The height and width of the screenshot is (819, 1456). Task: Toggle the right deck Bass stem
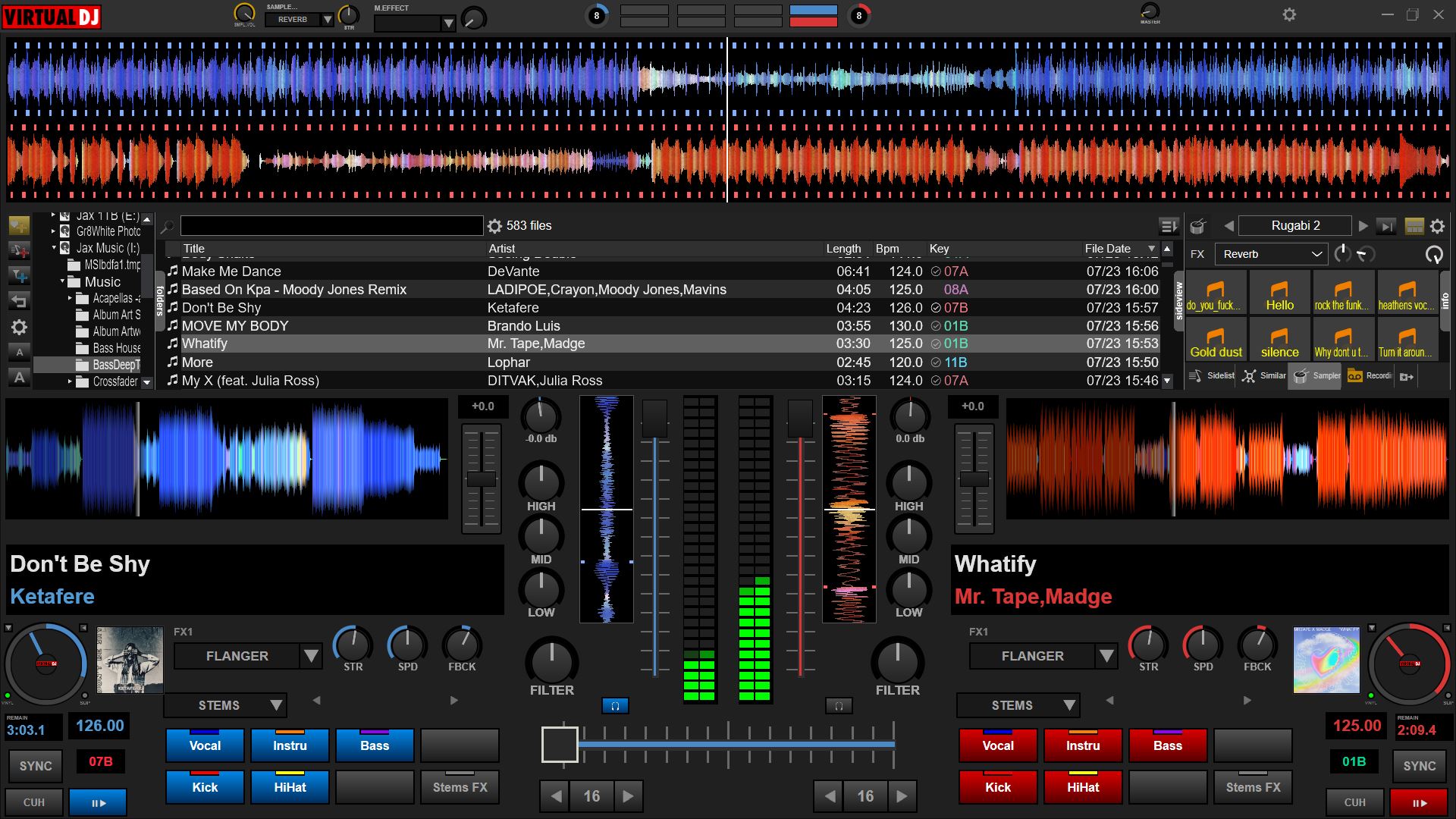pos(1168,745)
